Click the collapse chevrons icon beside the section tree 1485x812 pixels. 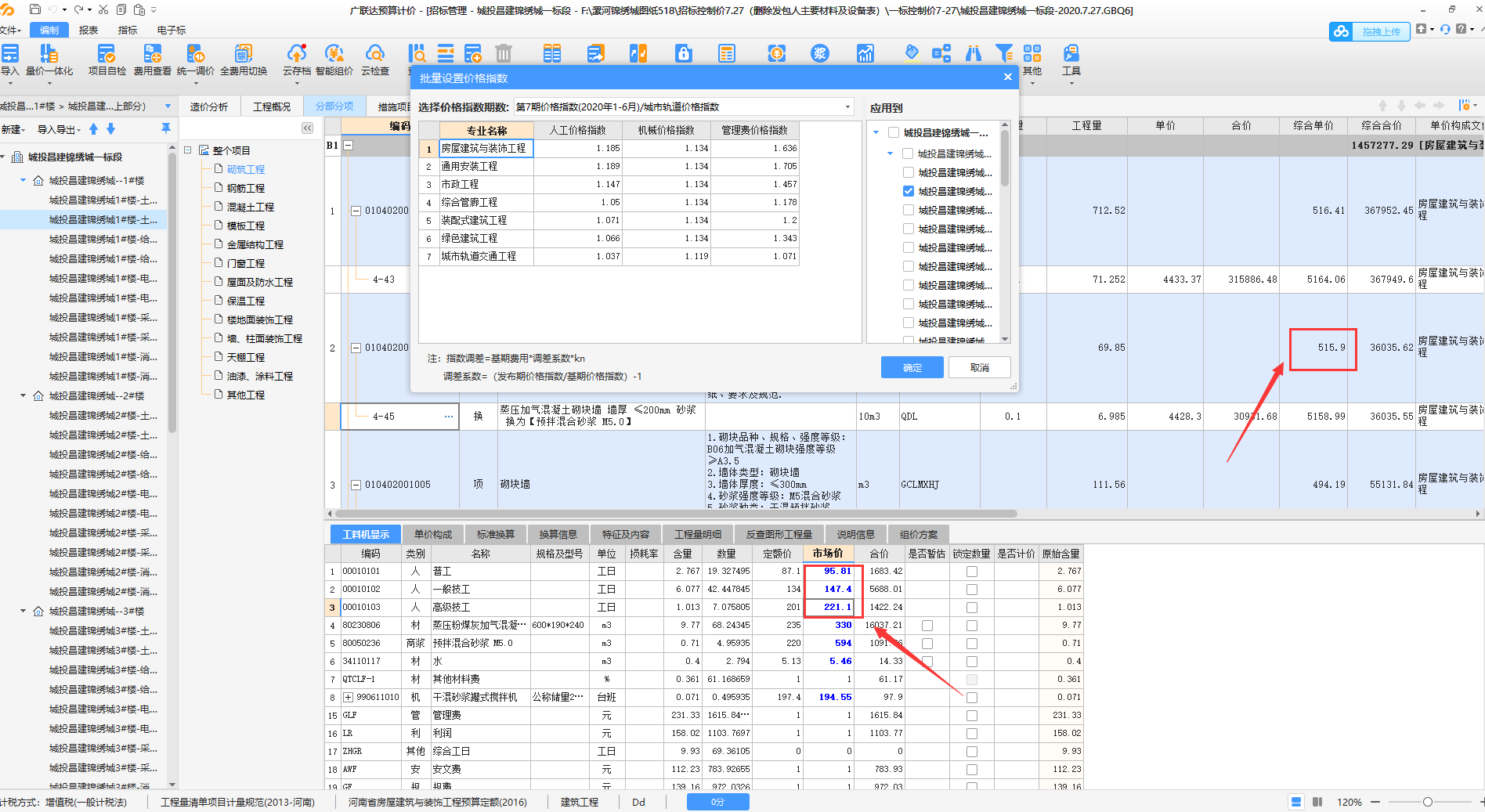307,128
